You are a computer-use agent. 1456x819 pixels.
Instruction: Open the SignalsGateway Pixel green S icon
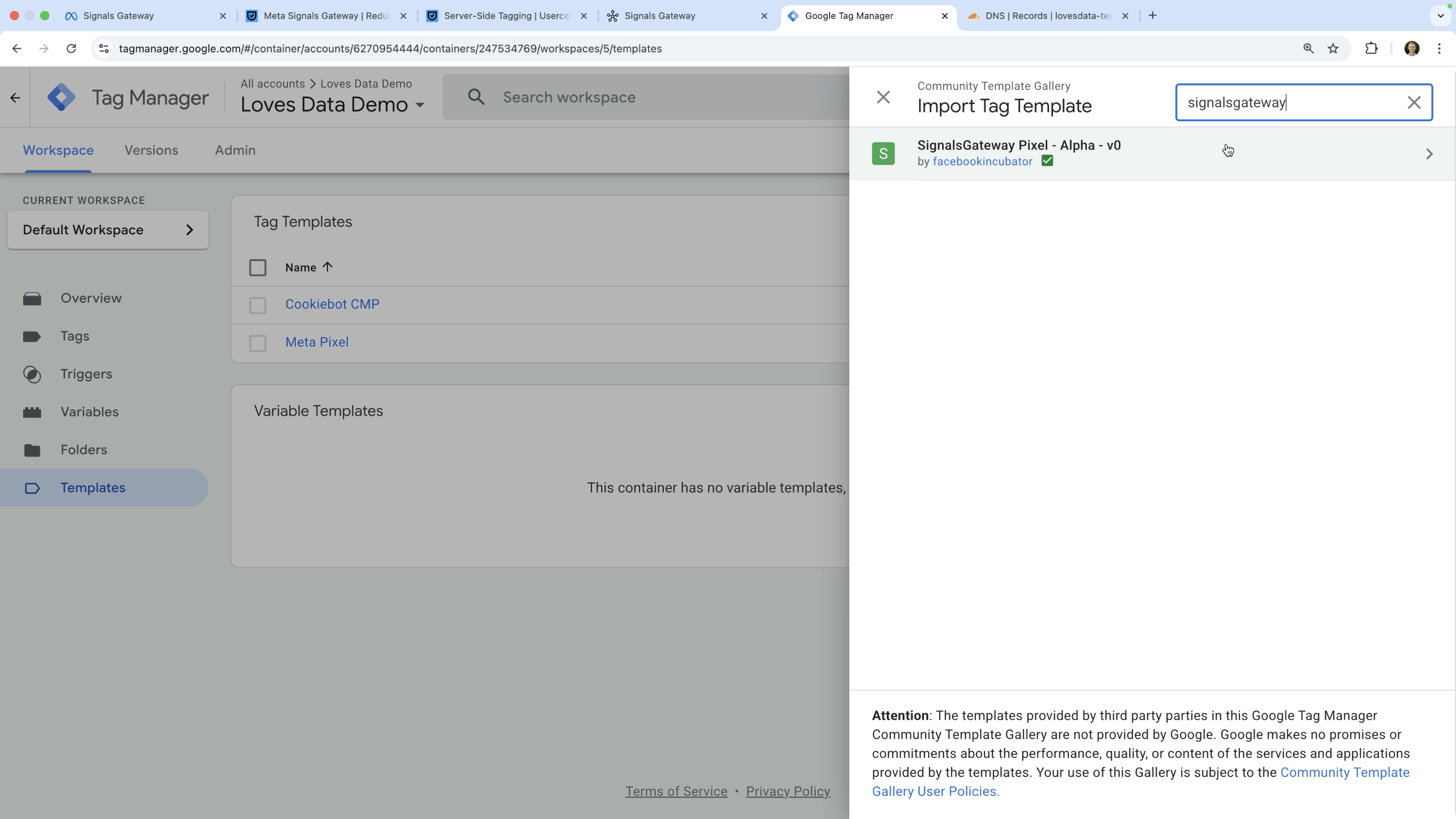tap(883, 154)
